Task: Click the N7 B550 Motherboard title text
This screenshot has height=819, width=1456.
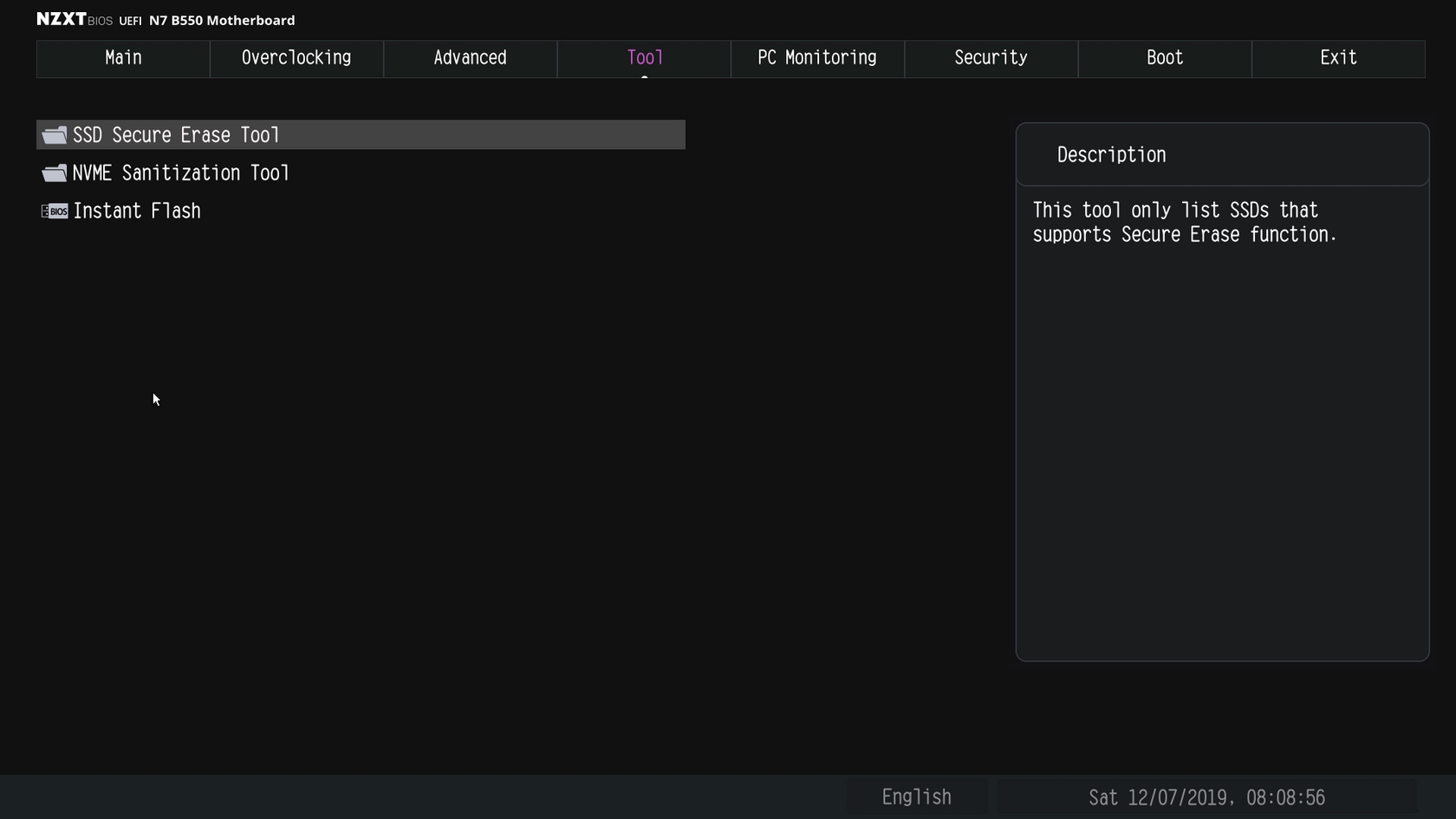Action: (222, 20)
